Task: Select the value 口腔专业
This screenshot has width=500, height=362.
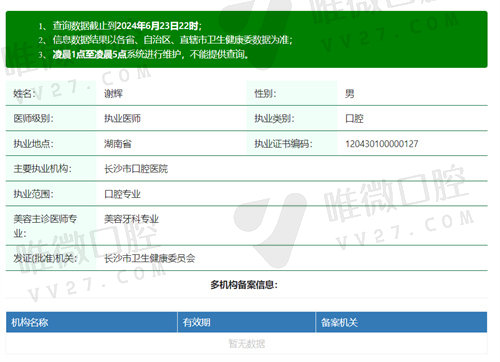Action: click(x=122, y=194)
